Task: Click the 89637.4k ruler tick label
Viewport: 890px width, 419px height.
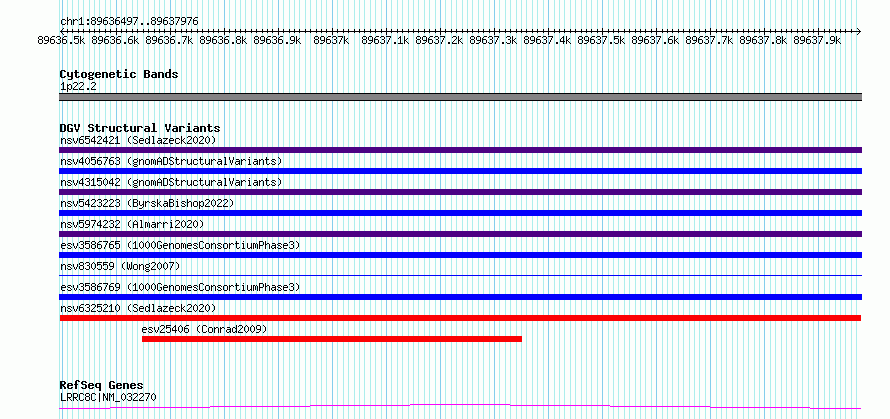Action: tap(547, 40)
